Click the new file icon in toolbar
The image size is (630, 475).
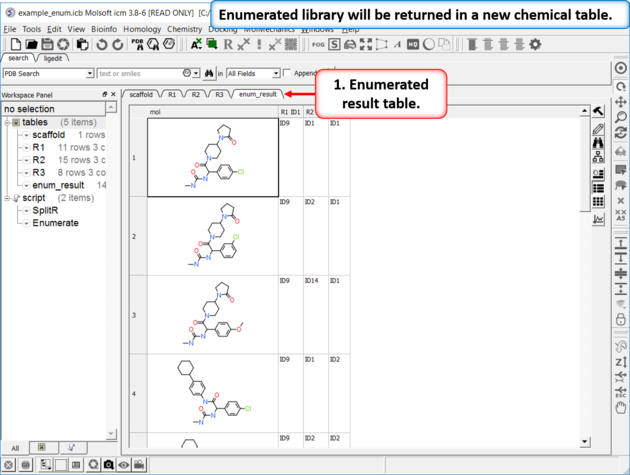point(16,45)
